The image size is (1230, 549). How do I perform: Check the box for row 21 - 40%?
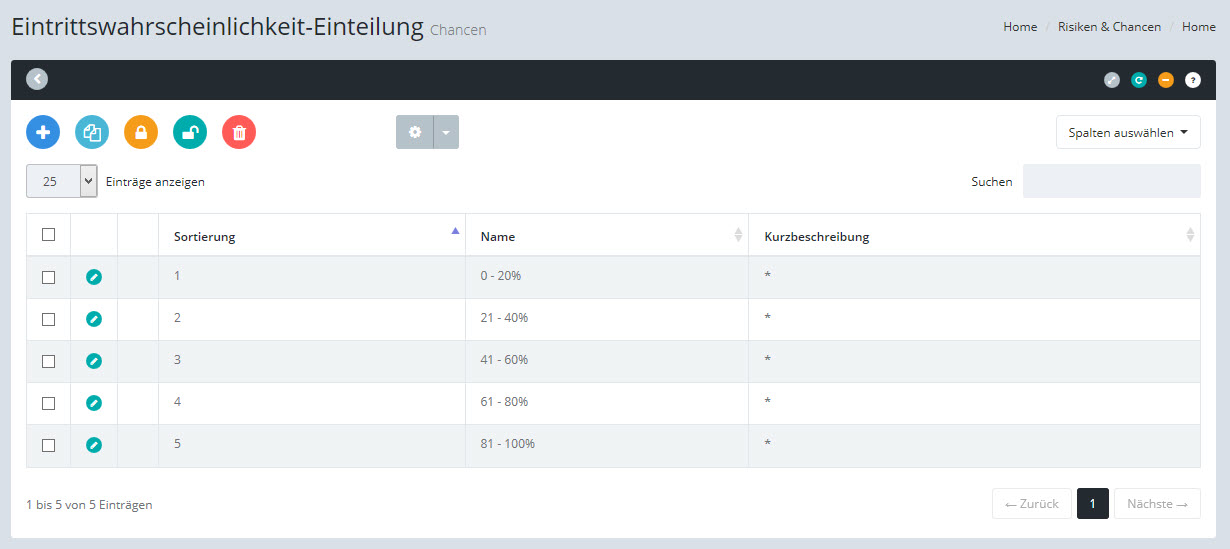tap(48, 319)
